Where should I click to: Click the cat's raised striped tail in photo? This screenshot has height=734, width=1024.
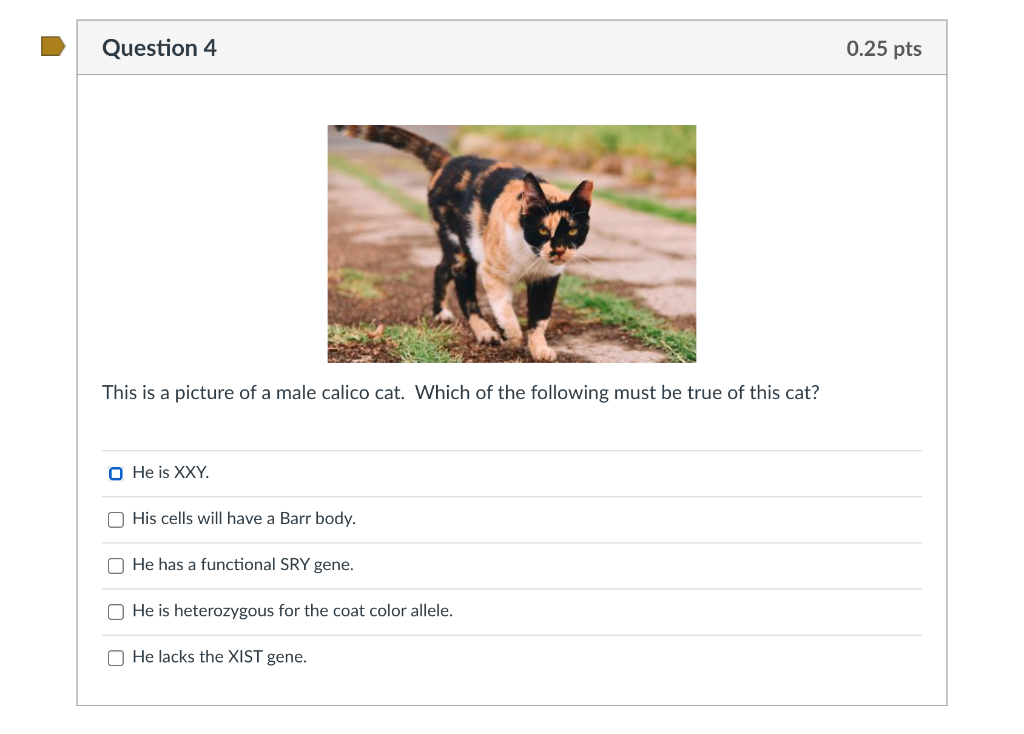398,143
